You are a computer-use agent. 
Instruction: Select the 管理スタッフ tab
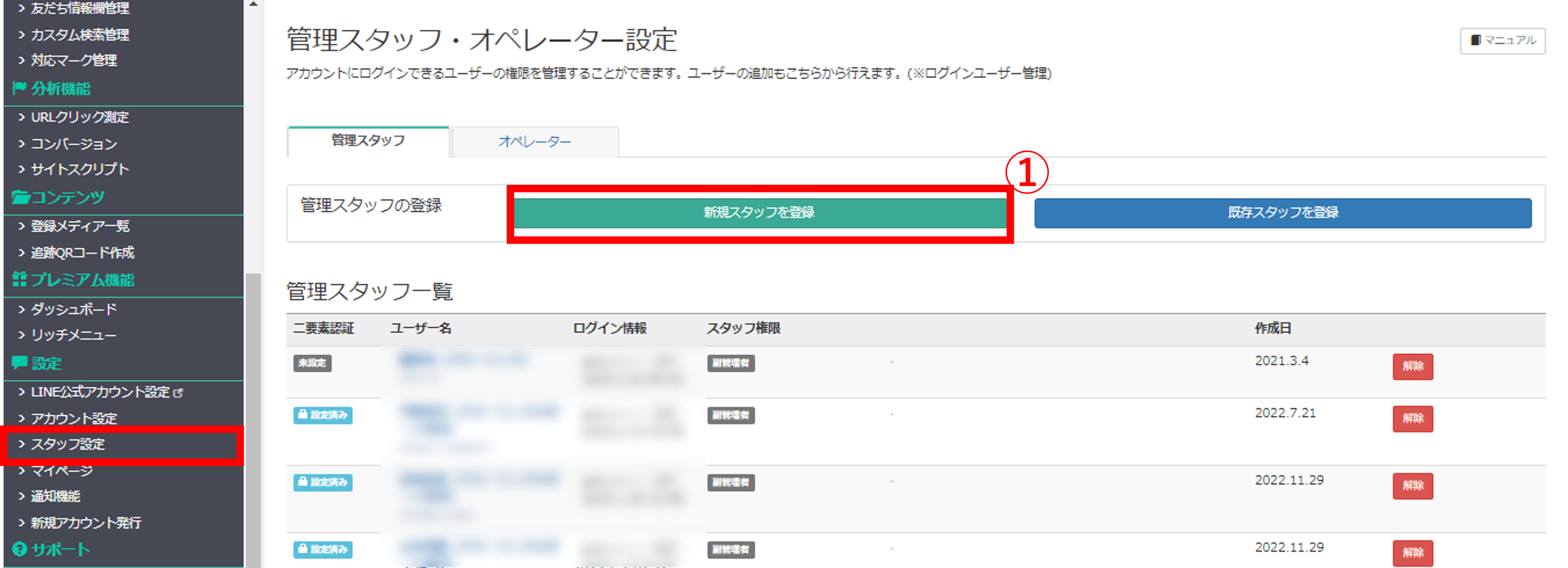(368, 141)
